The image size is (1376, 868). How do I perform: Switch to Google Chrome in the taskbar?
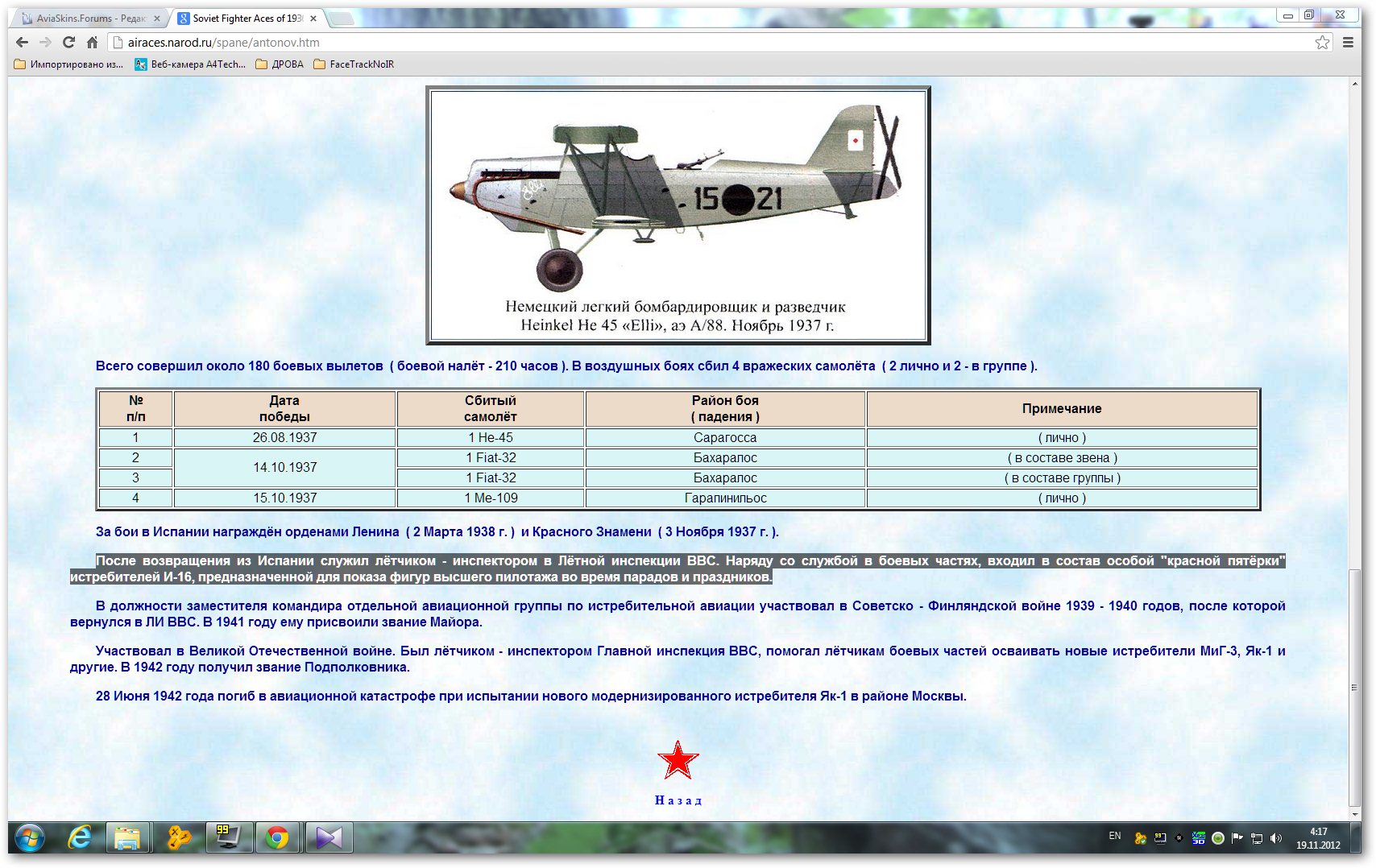278,838
